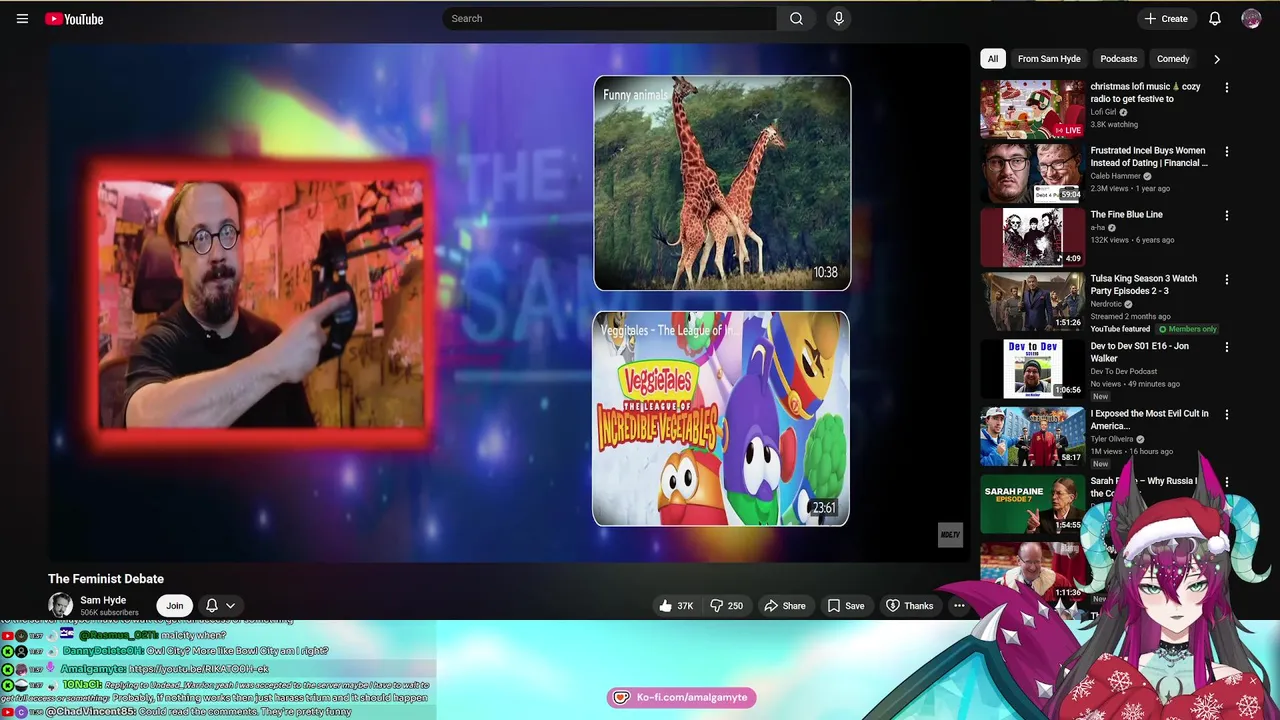Save the video to playlist
The image size is (1280, 720).
[x=846, y=606]
